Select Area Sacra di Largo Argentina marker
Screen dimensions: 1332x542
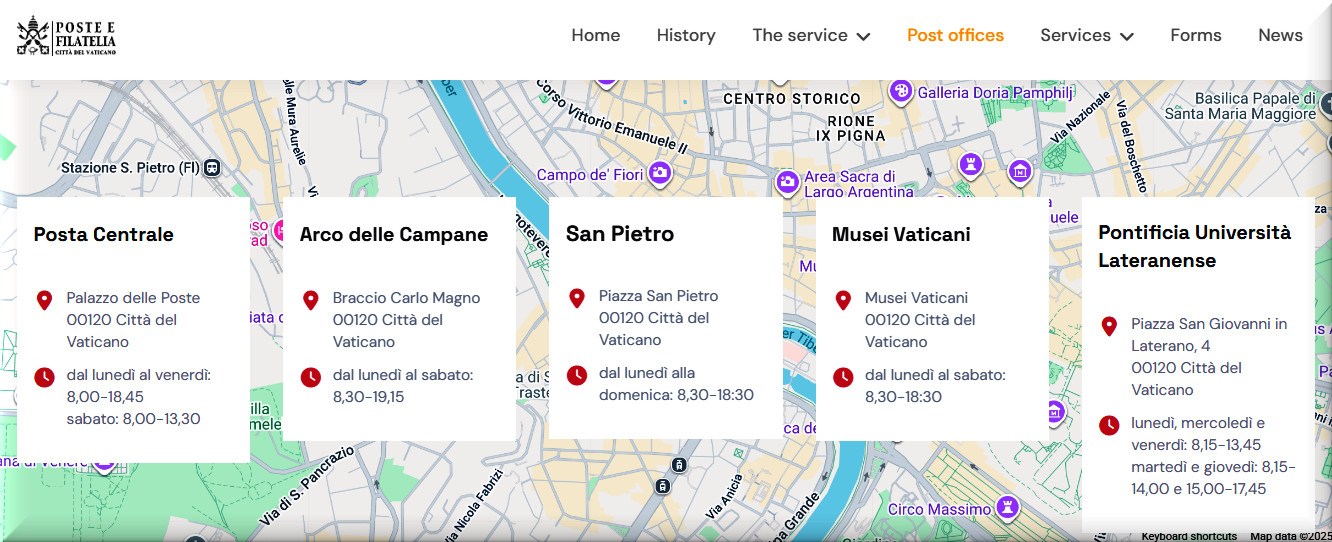pos(787,182)
